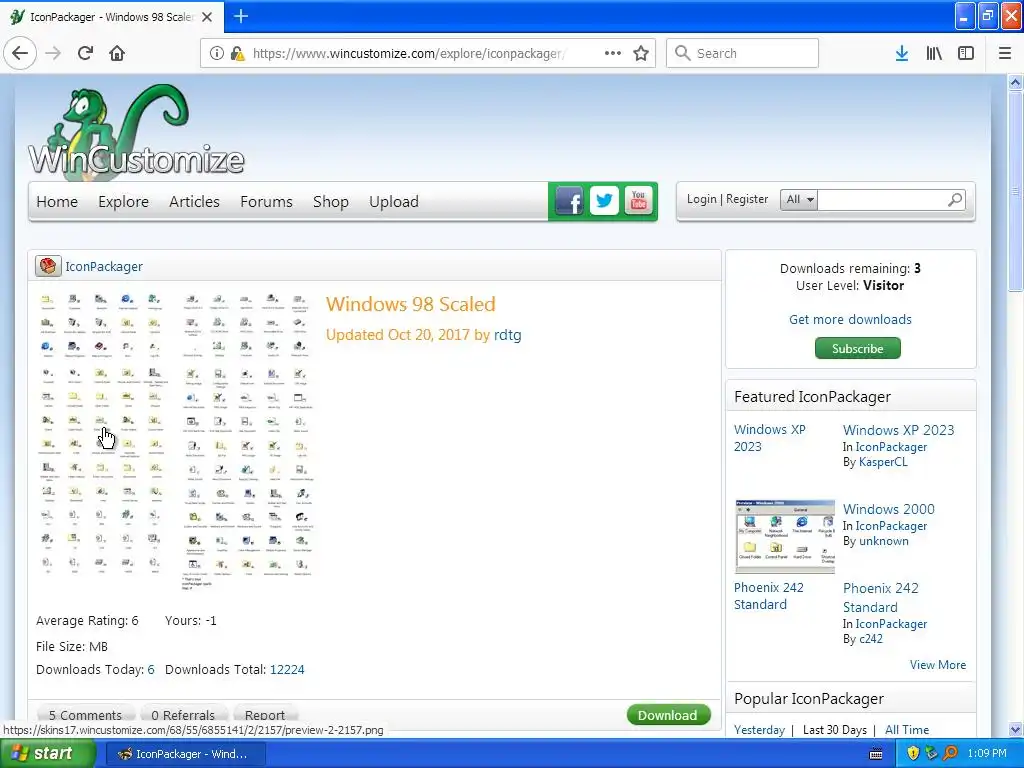Open the IconPackager breadcrumb link
The width and height of the screenshot is (1024, 768).
pos(104,266)
